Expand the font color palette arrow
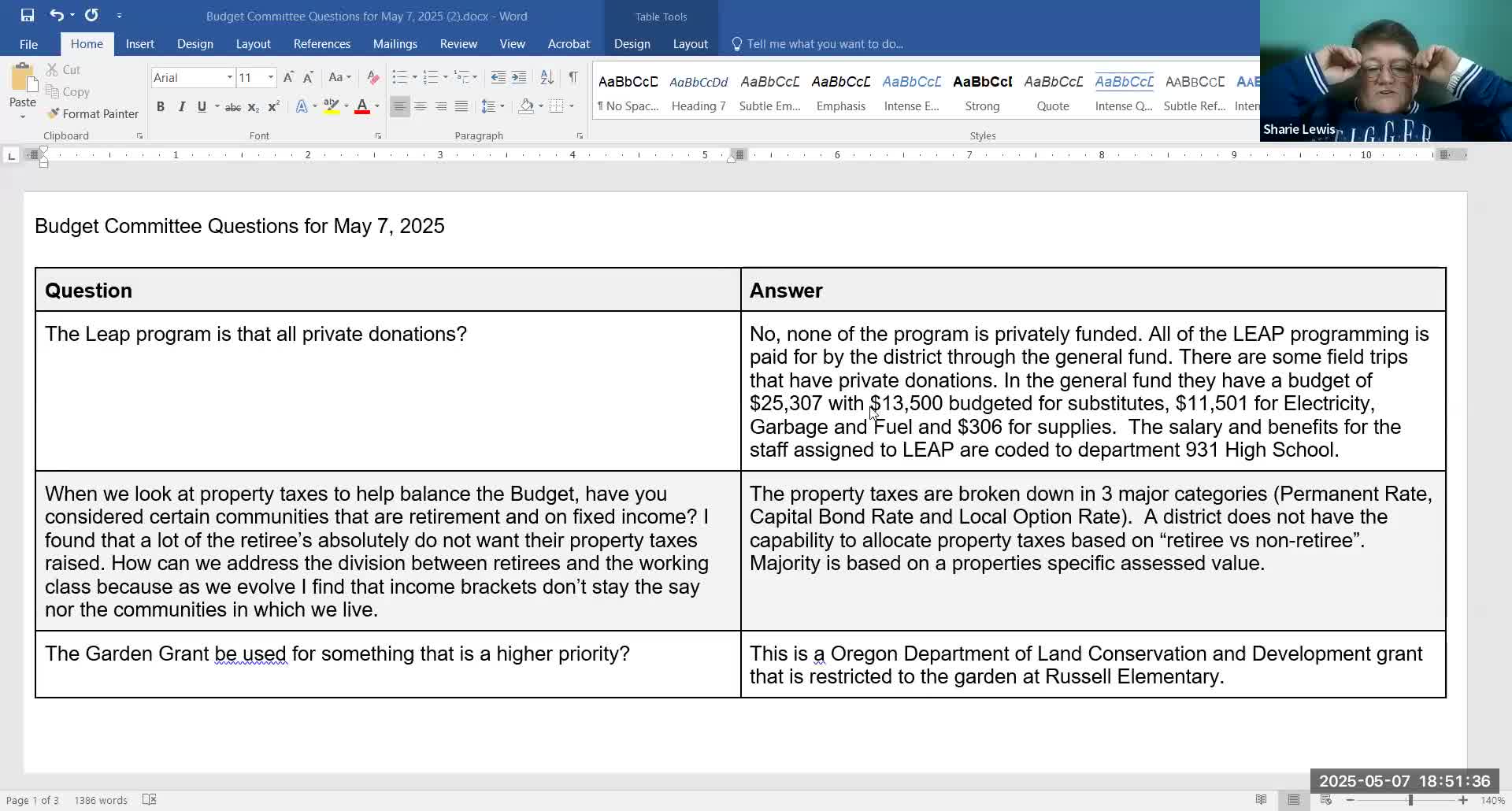This screenshot has width=1512, height=811. point(377,107)
